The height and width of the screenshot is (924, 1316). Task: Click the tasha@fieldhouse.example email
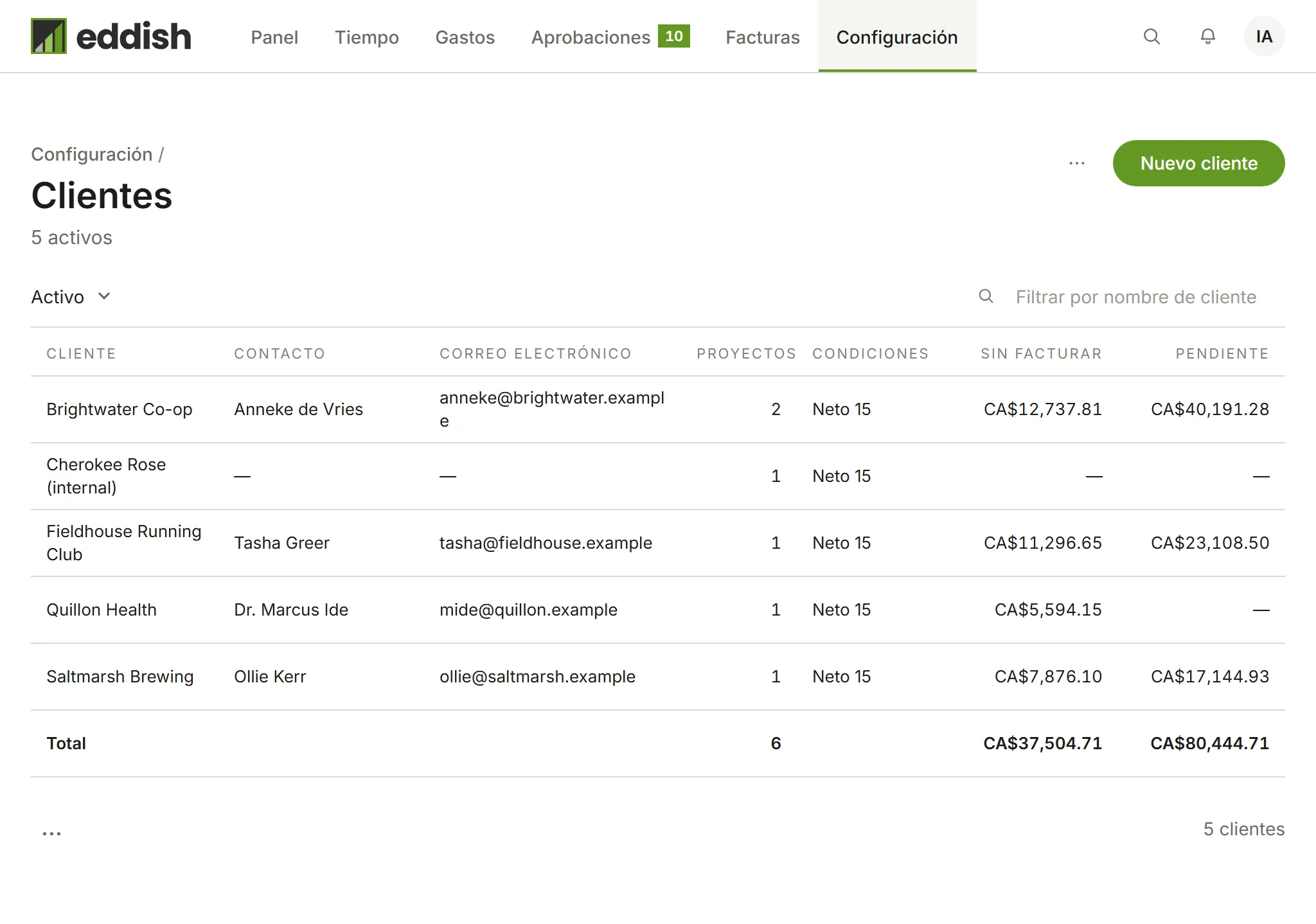click(x=546, y=543)
